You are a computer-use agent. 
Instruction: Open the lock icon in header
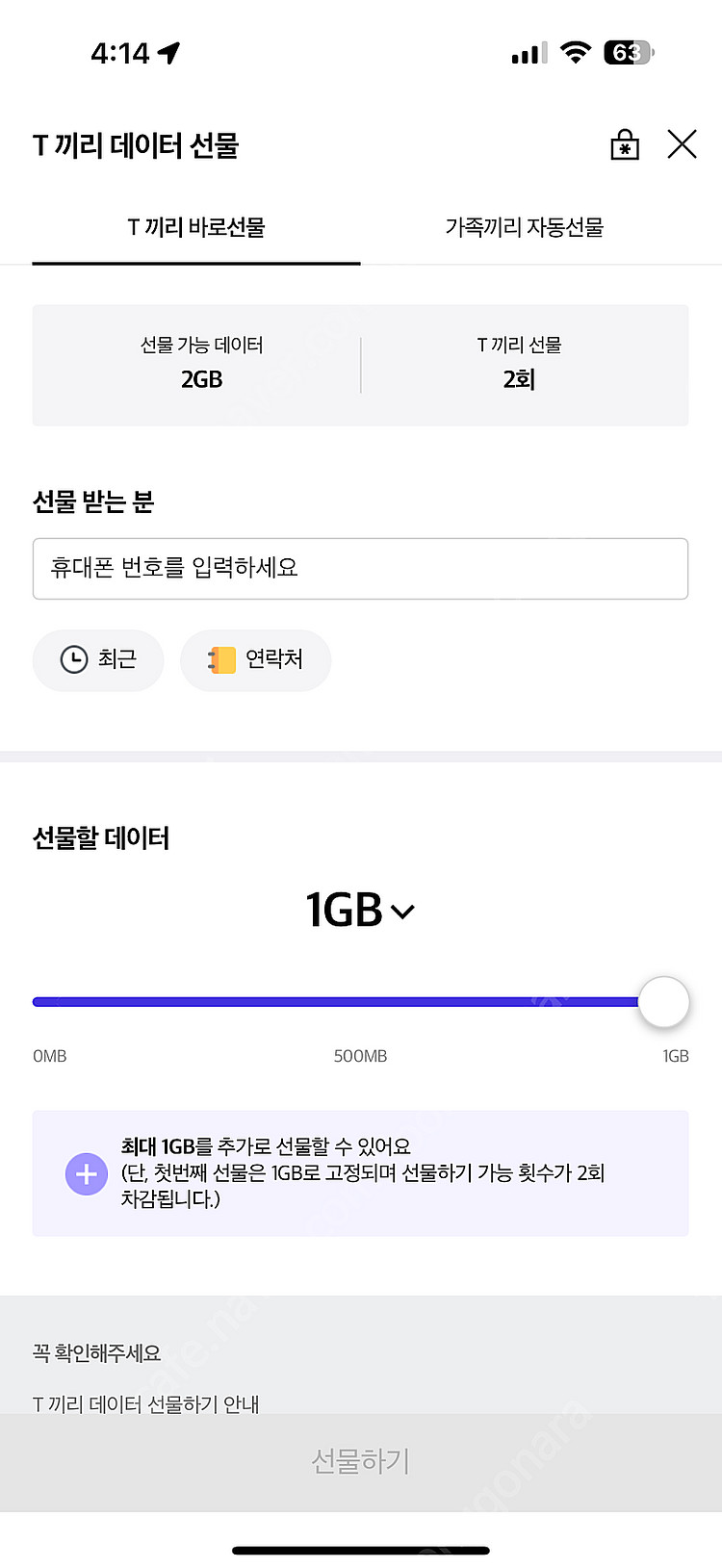pyautogui.click(x=625, y=145)
